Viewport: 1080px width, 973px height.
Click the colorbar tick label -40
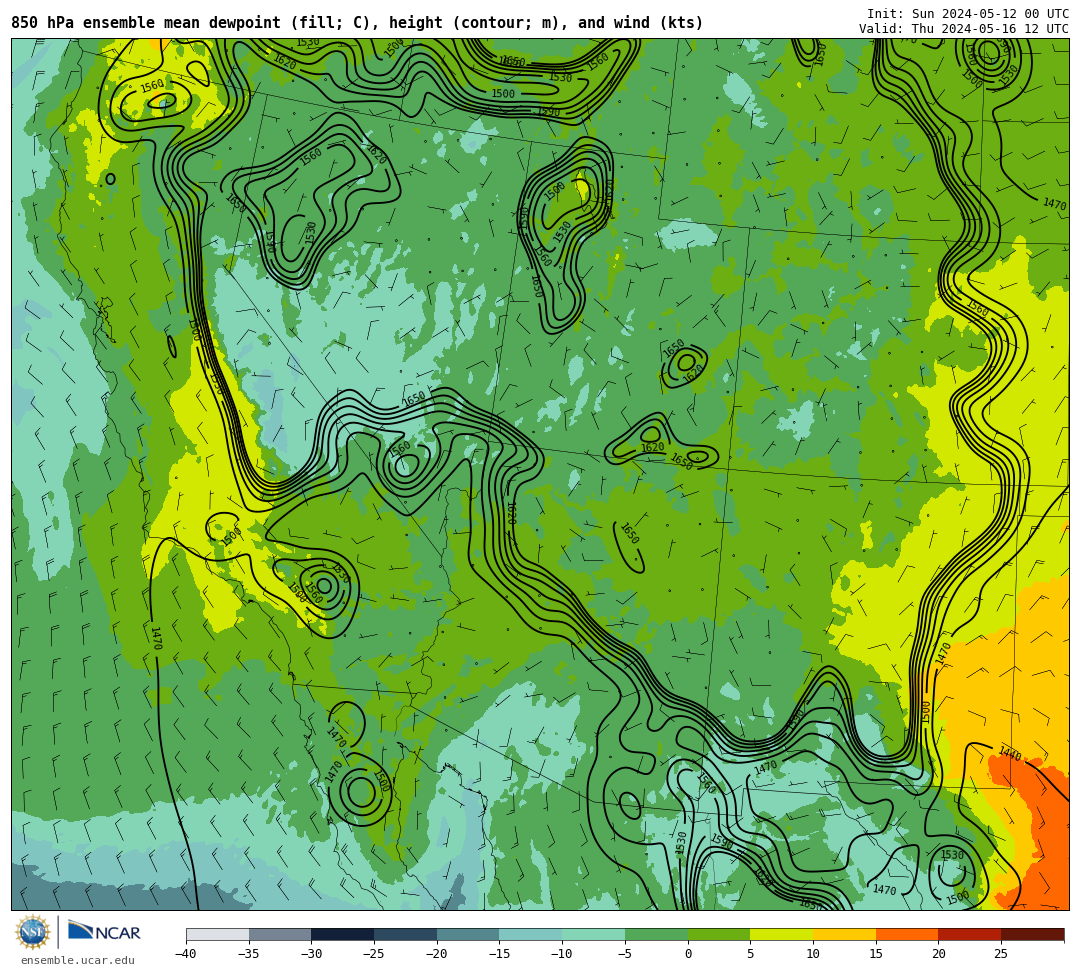click(186, 954)
